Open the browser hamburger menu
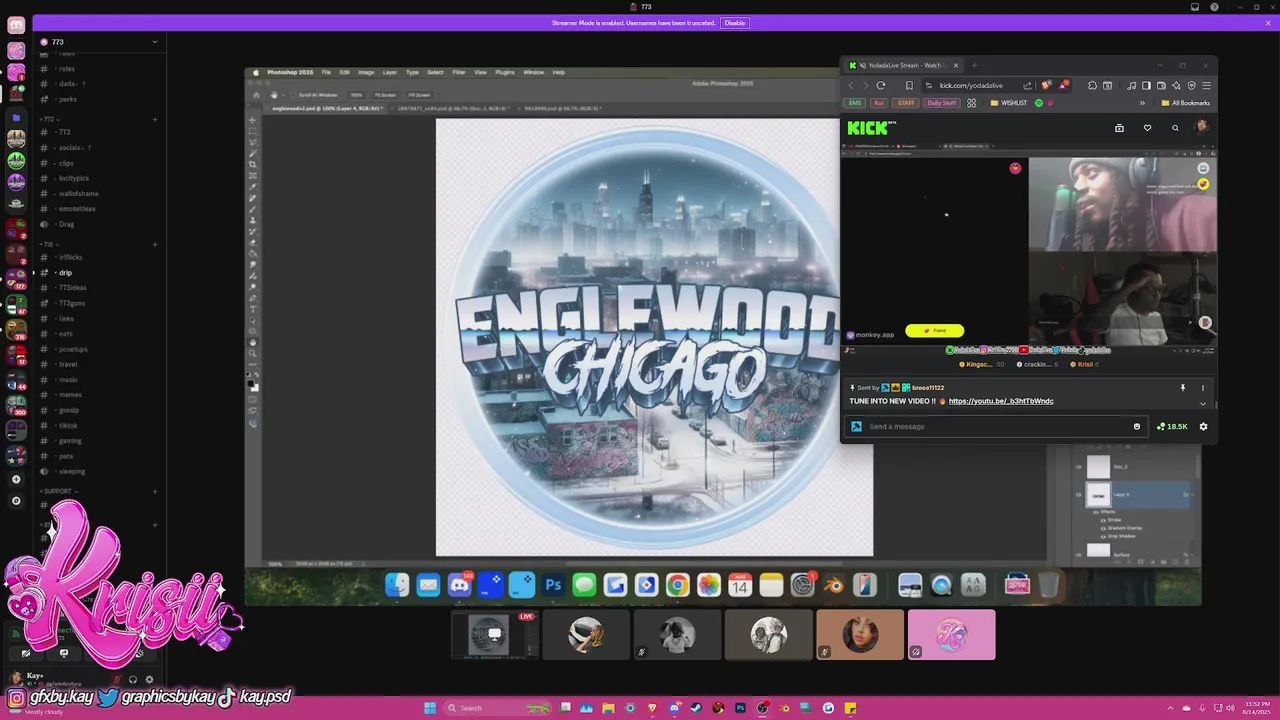Screen dimensions: 1280x720 [x=1206, y=85]
